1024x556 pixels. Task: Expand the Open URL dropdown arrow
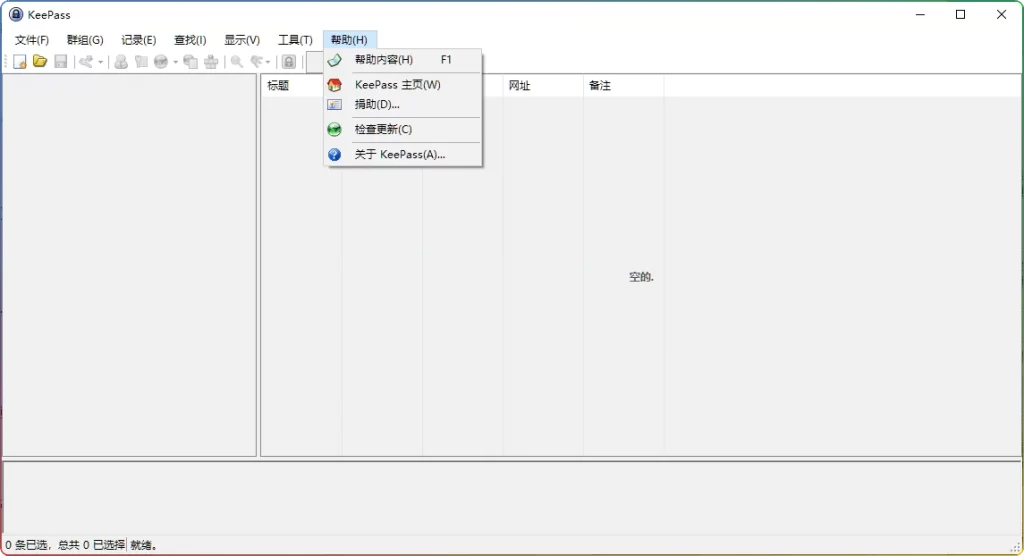coord(175,62)
